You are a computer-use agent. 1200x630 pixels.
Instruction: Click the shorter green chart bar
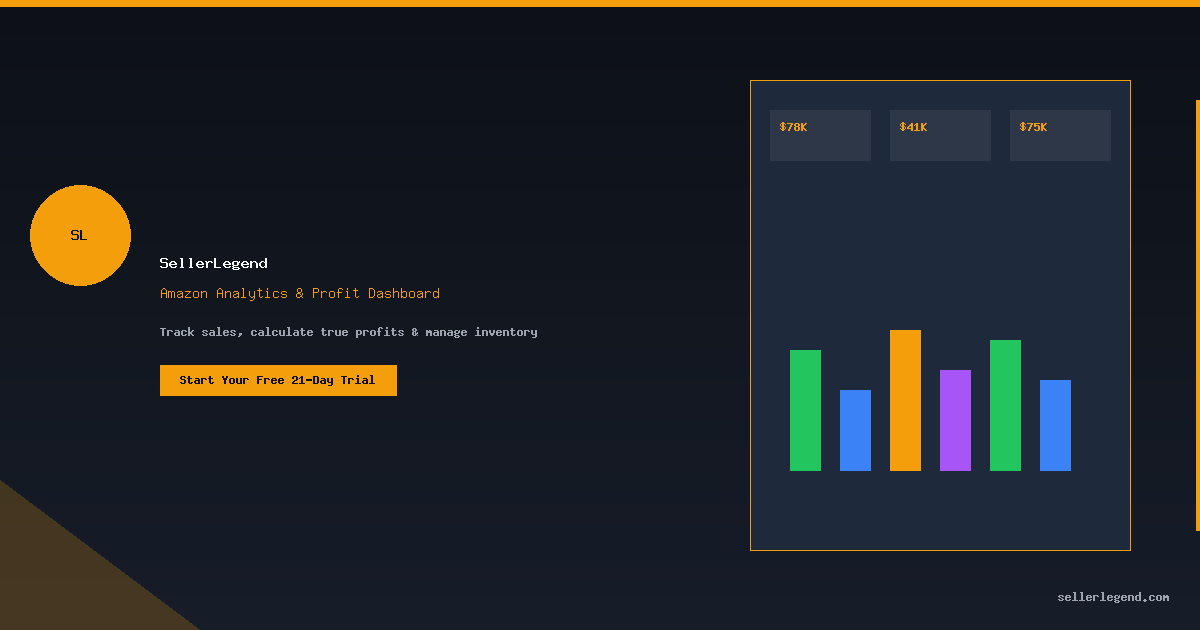(x=805, y=410)
